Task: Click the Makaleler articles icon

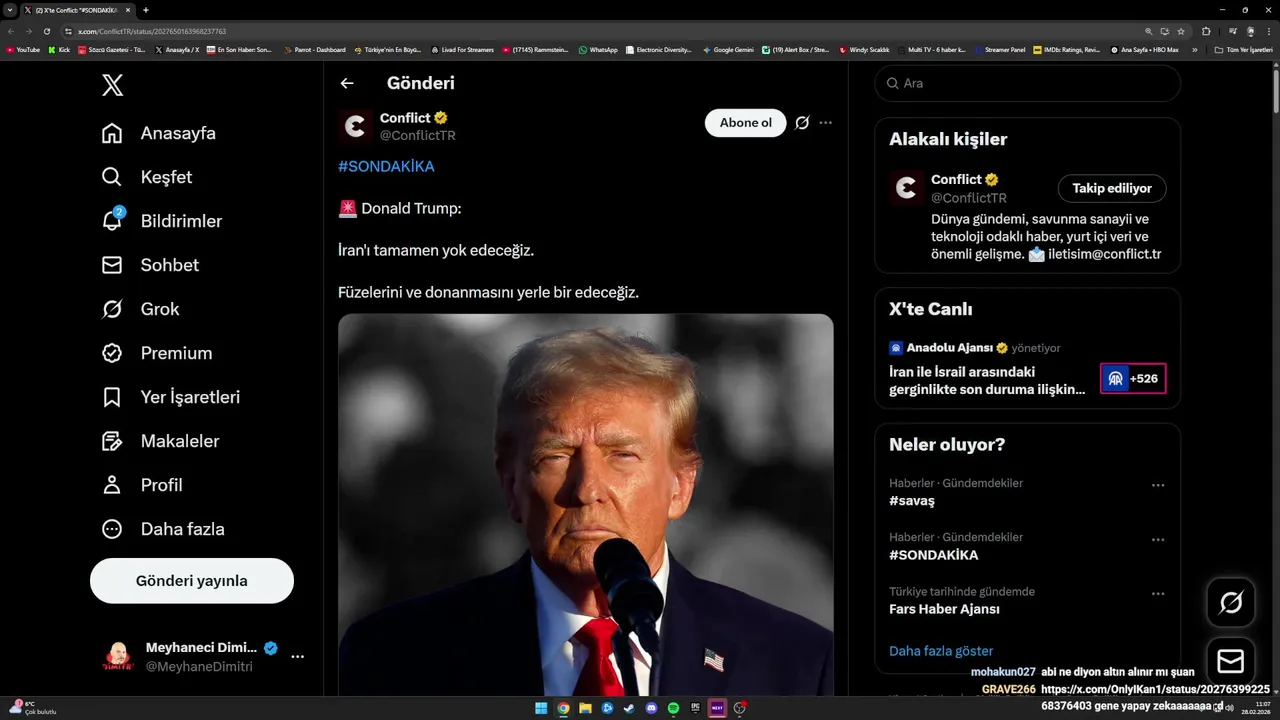Action: click(x=112, y=441)
